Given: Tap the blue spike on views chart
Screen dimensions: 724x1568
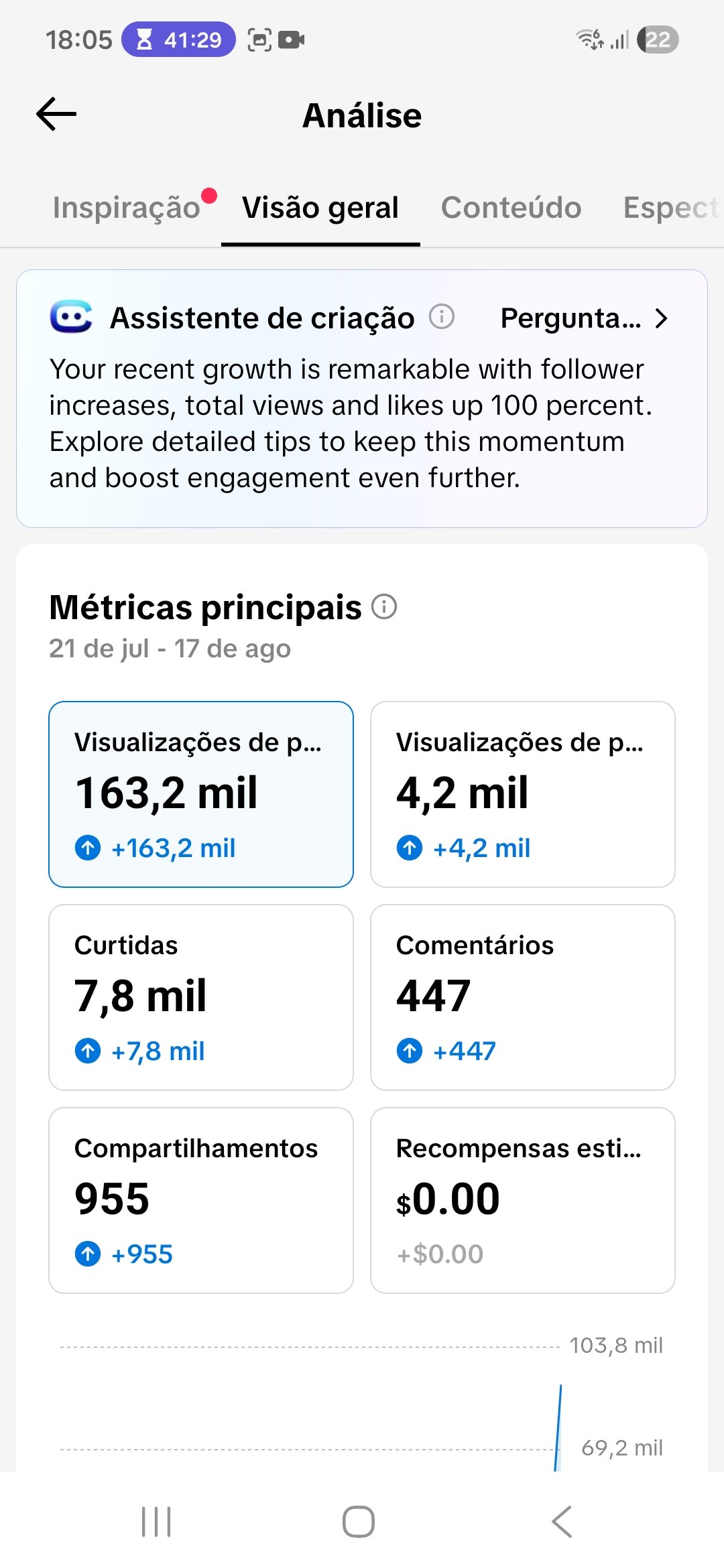Looking at the screenshot, I should pos(558,1427).
